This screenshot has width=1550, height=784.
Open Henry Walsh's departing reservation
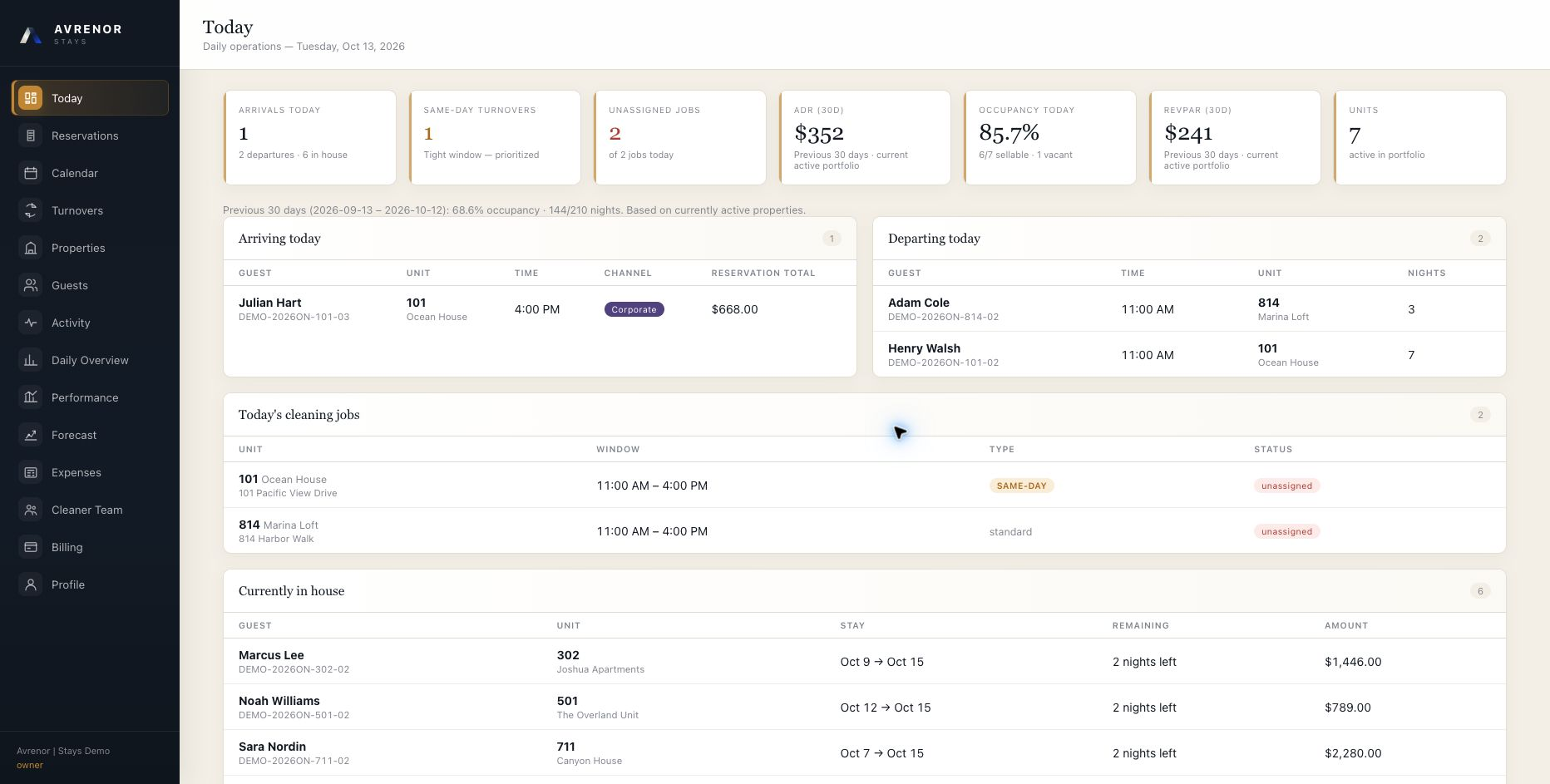tap(1189, 355)
